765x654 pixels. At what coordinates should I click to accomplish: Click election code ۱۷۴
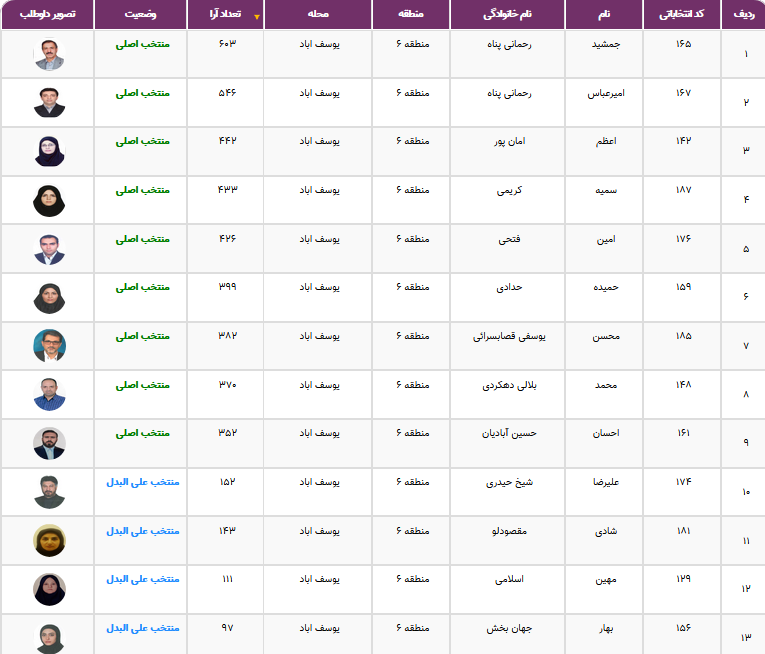[x=683, y=481]
